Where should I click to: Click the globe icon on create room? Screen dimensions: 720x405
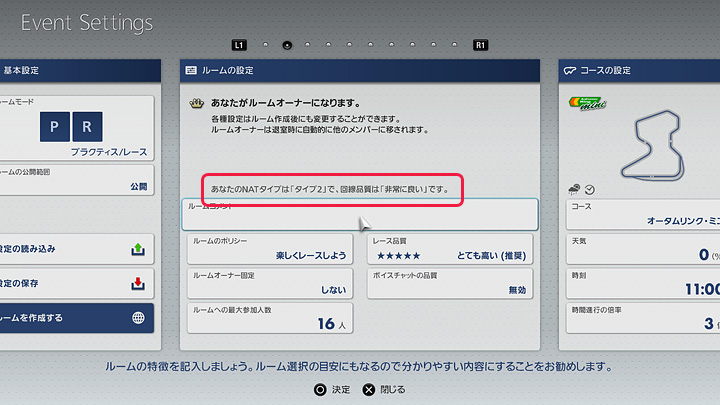(138, 318)
